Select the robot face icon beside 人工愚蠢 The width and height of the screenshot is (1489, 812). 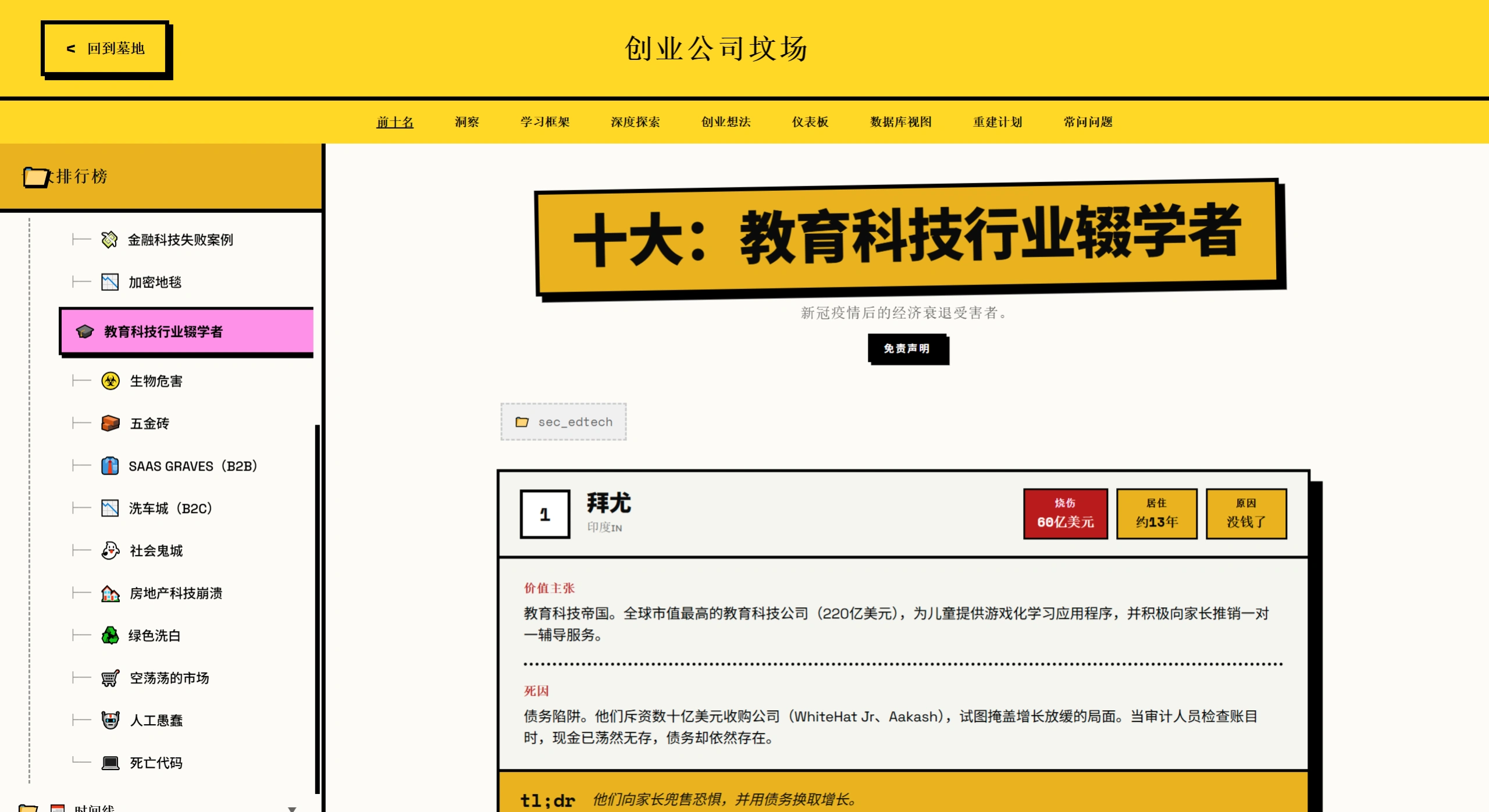click(110, 721)
